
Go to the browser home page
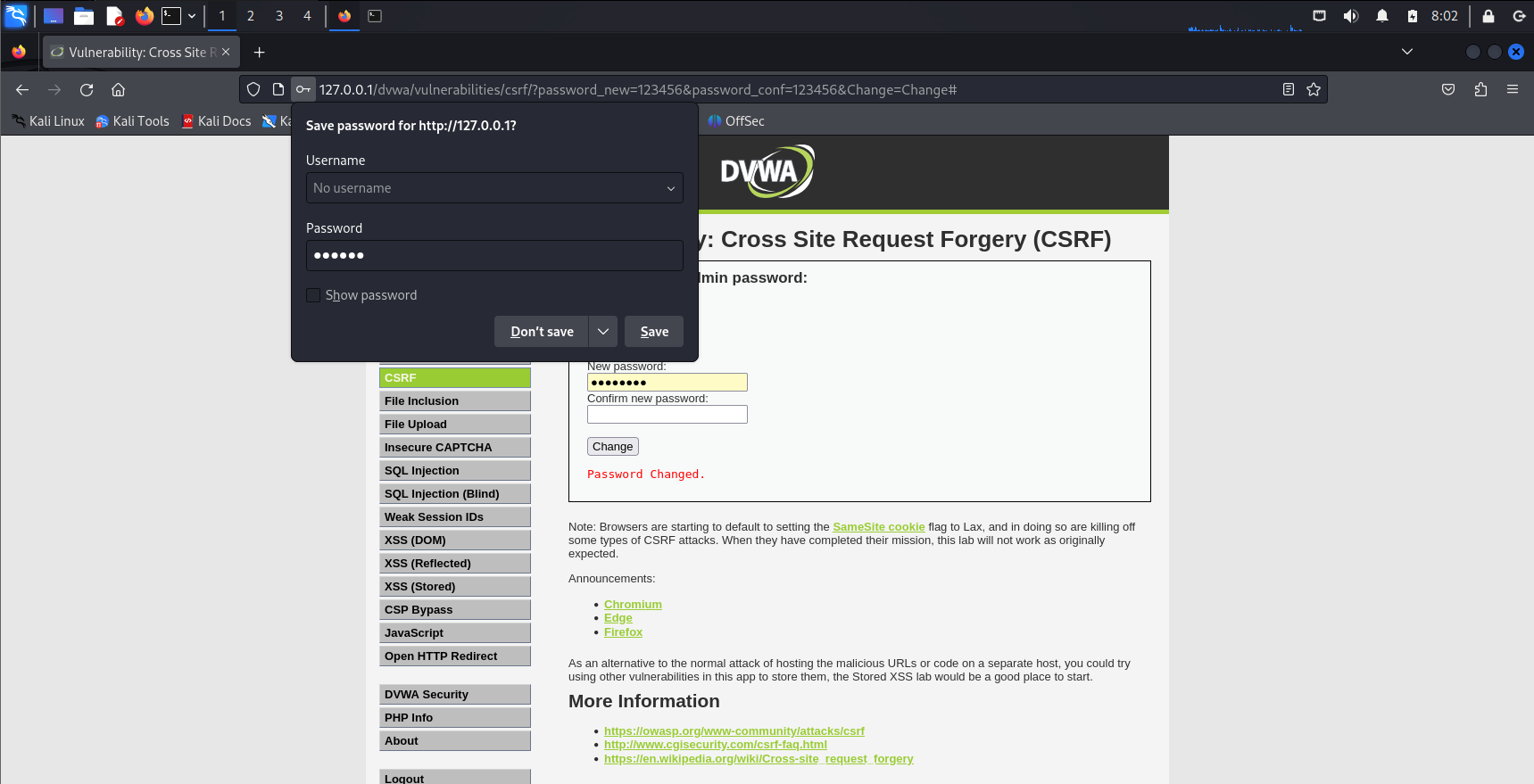(118, 89)
